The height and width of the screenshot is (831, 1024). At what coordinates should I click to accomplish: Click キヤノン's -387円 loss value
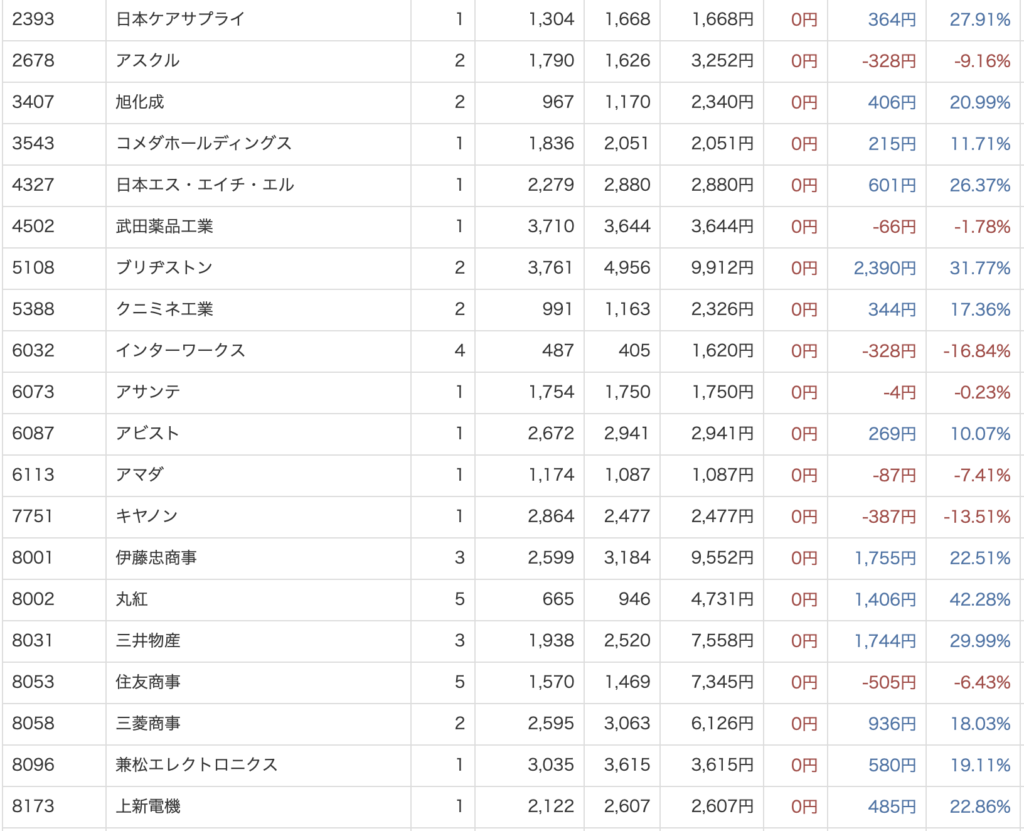coord(891,516)
